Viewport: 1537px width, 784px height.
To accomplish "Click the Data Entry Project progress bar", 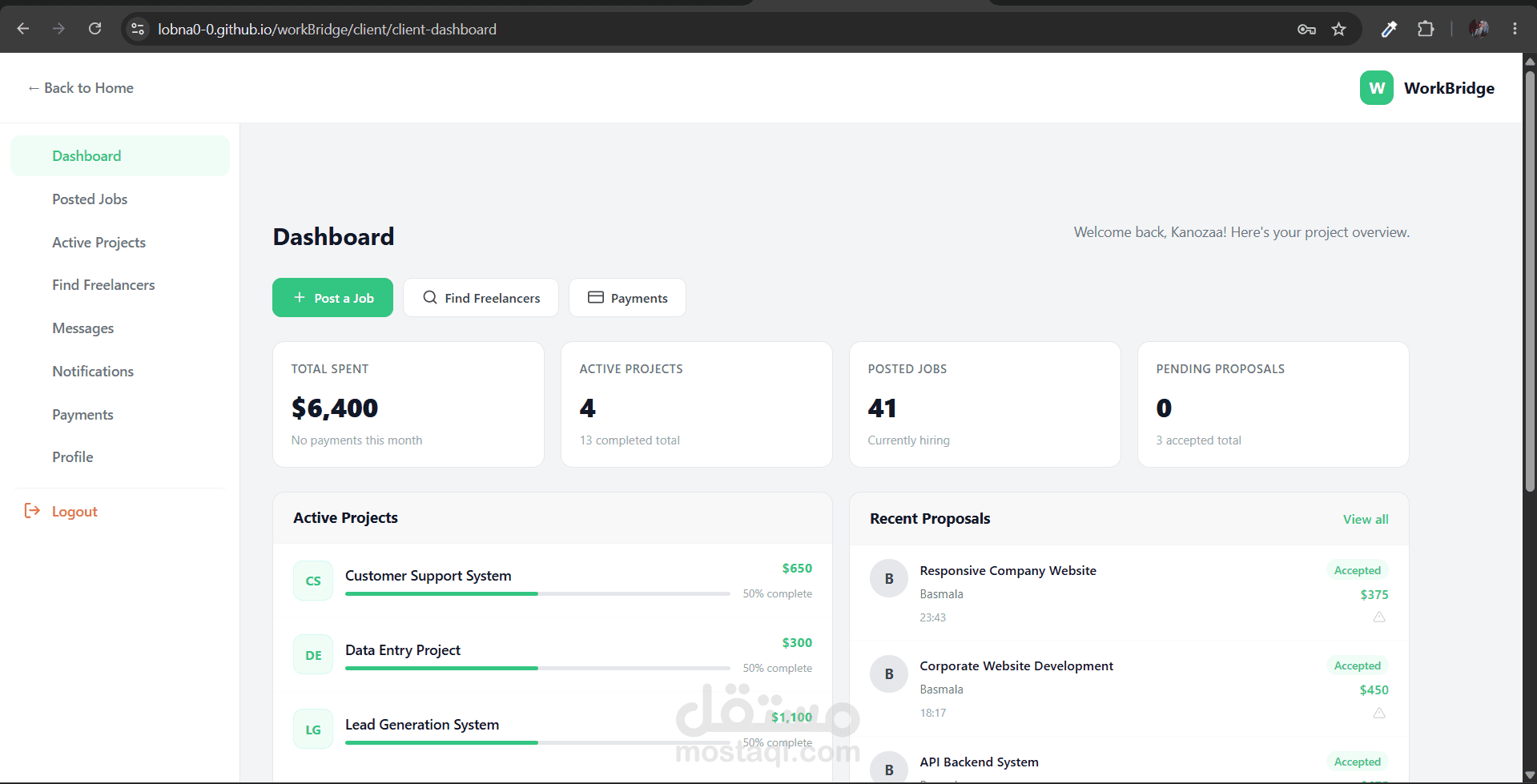I will pos(537,669).
